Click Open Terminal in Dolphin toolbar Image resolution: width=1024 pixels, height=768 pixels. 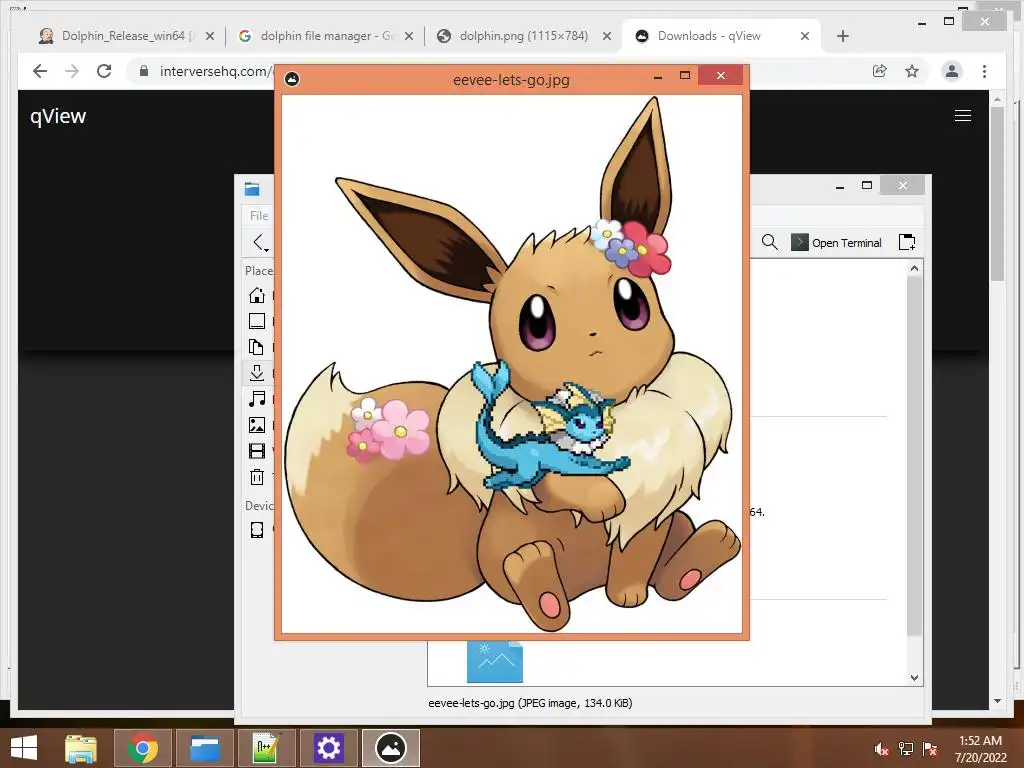[836, 242]
